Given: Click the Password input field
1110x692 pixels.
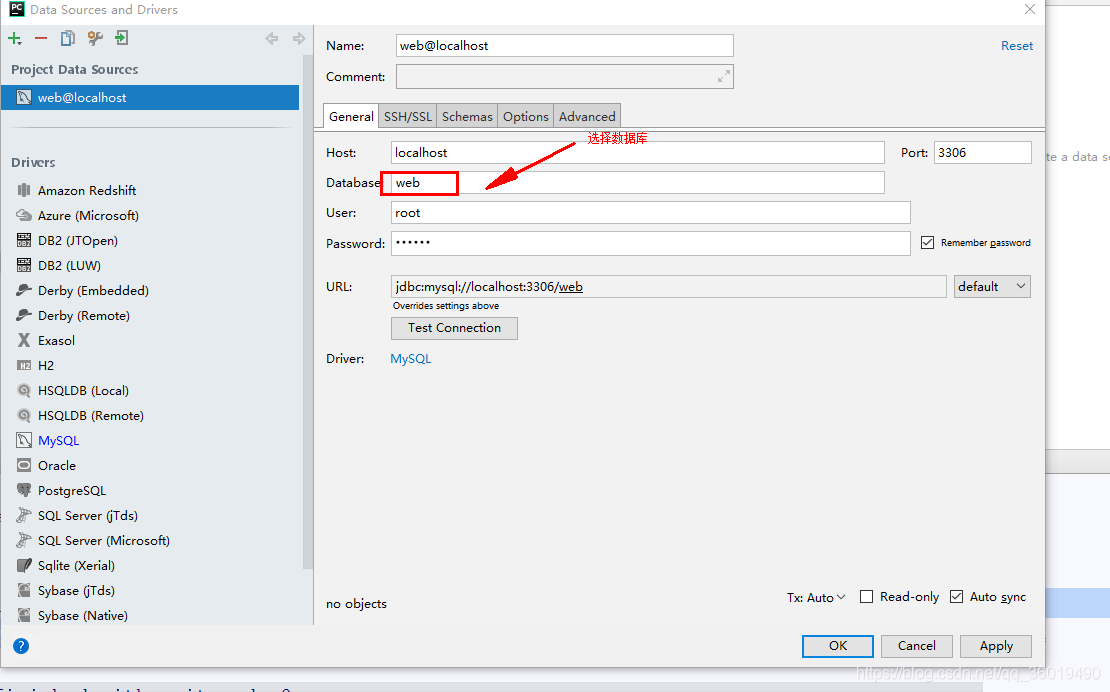Looking at the screenshot, I should (651, 243).
